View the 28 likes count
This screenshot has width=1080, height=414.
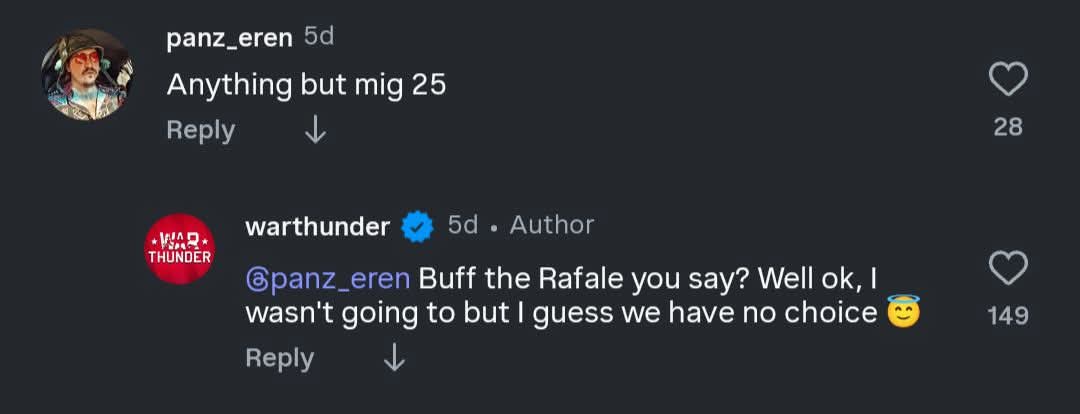point(1007,127)
